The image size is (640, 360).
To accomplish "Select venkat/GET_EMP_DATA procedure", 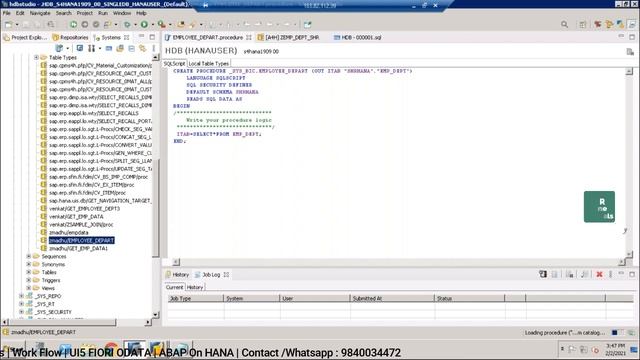I will click(x=76, y=217).
